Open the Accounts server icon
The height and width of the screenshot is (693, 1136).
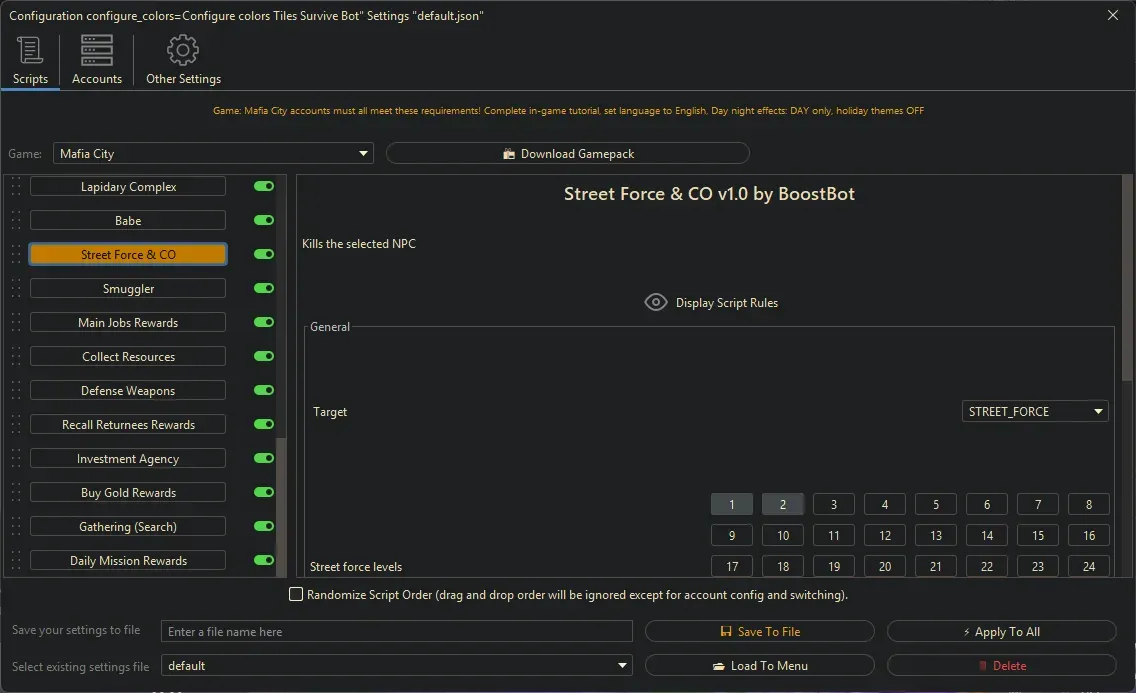[x=97, y=50]
